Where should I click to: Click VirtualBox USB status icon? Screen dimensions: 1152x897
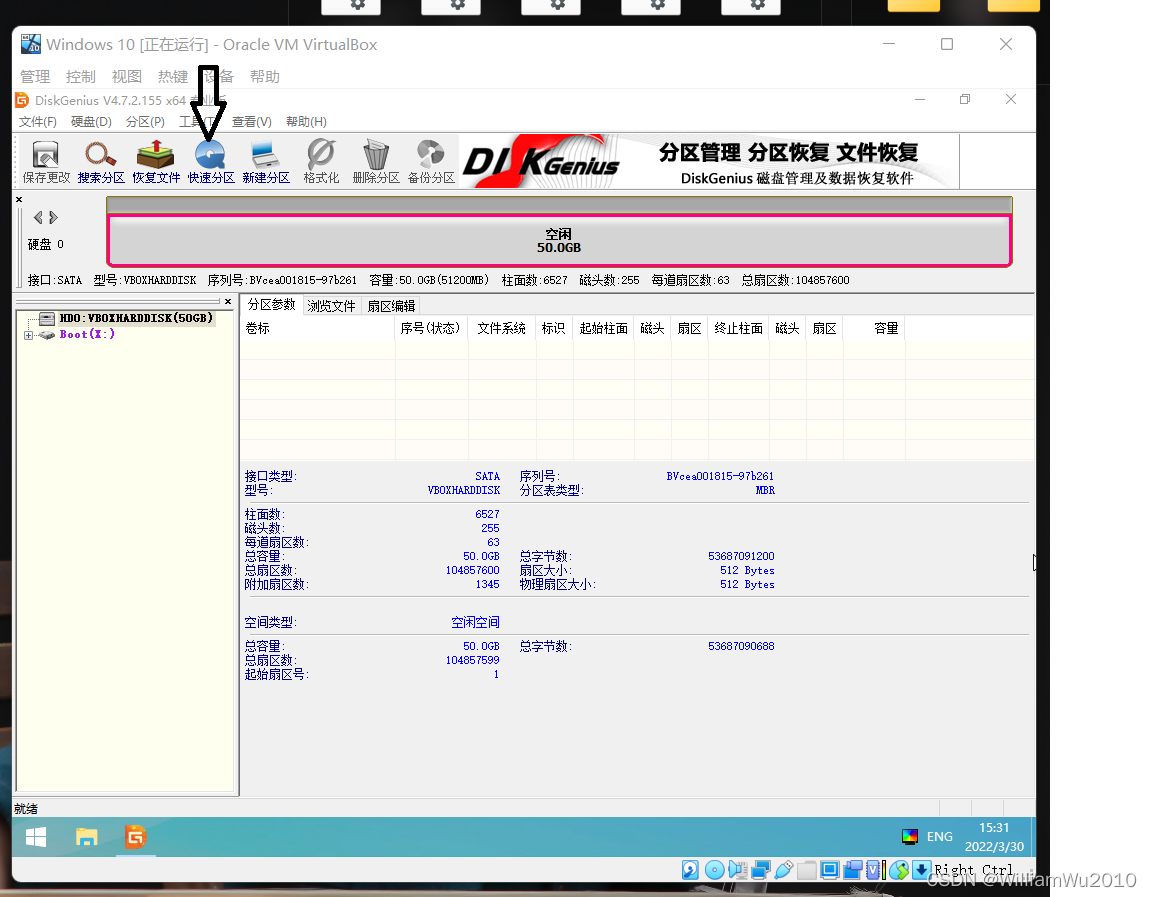[x=783, y=871]
